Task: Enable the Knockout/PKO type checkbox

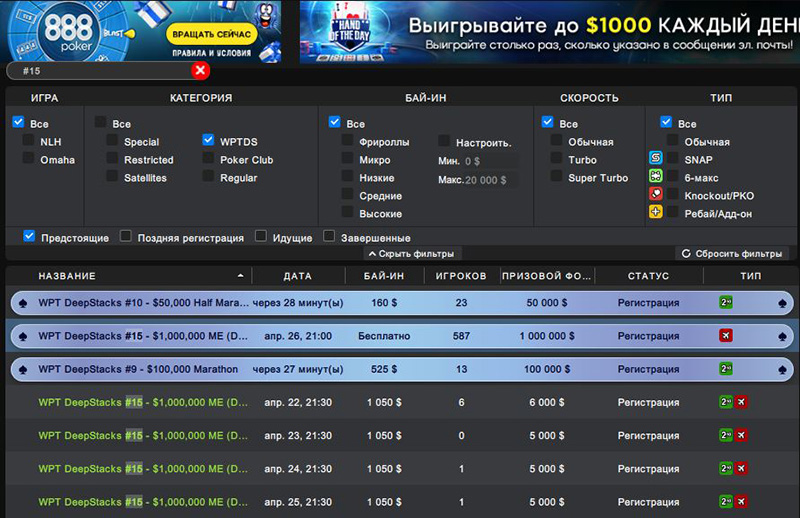Action: pyautogui.click(x=673, y=194)
